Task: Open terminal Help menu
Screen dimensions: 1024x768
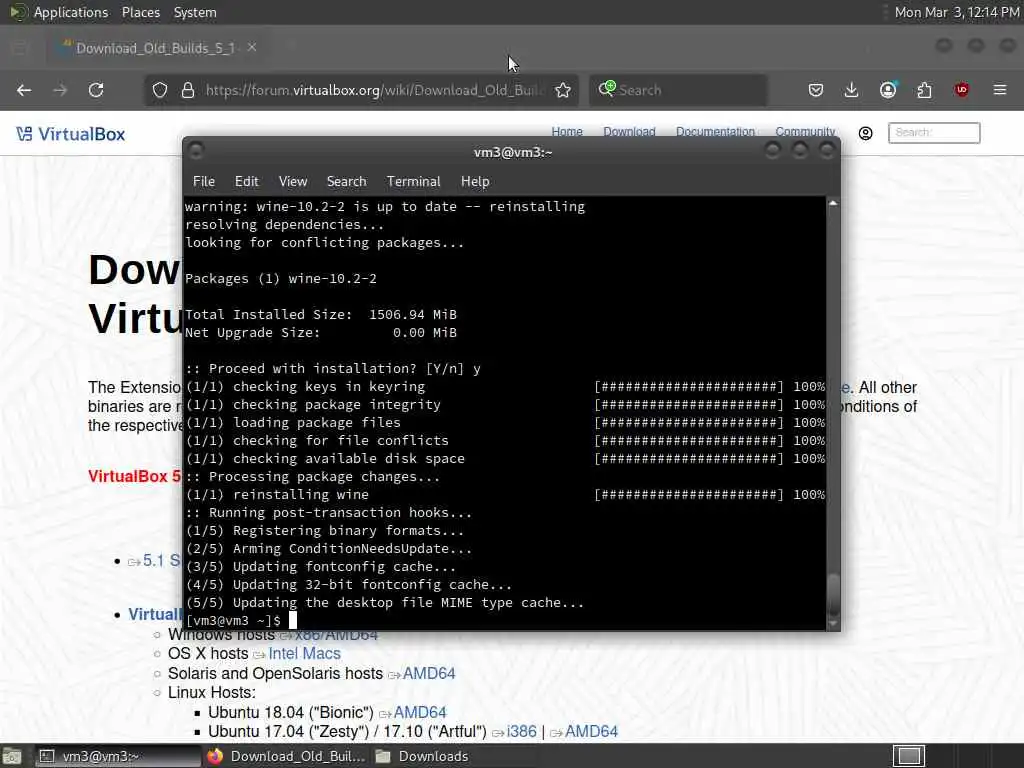Action: coord(475,182)
